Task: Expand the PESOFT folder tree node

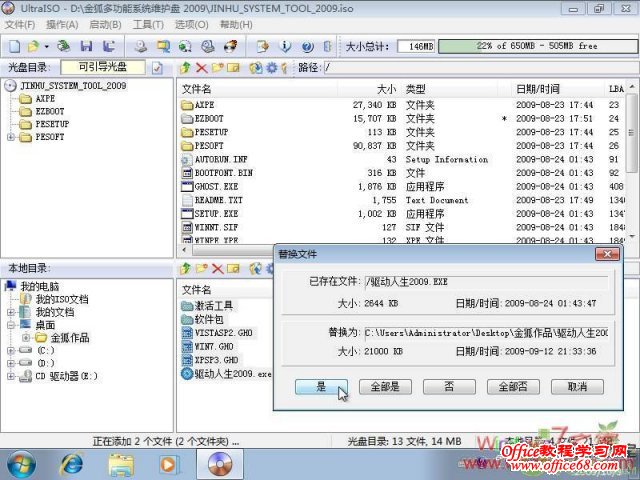Action: tap(11, 137)
